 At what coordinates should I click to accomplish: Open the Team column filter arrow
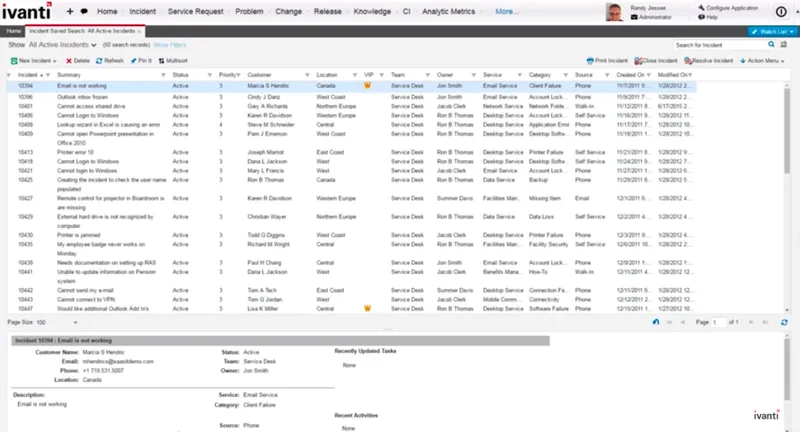(428, 75)
